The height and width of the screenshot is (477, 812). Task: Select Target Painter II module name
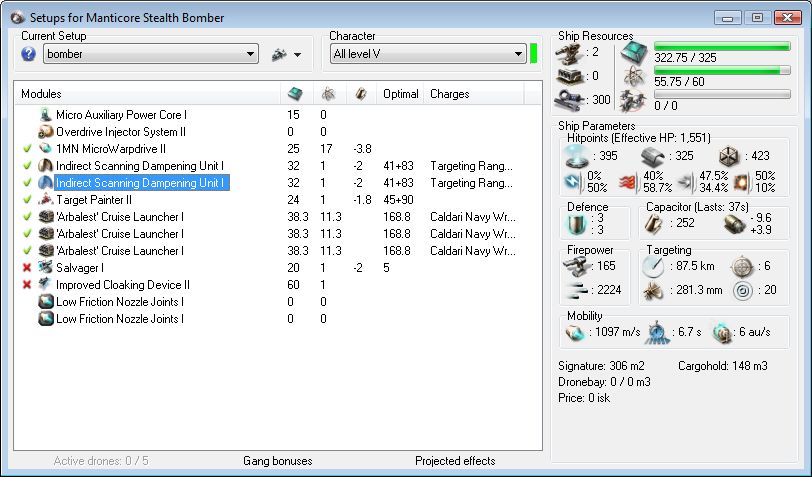pos(94,200)
